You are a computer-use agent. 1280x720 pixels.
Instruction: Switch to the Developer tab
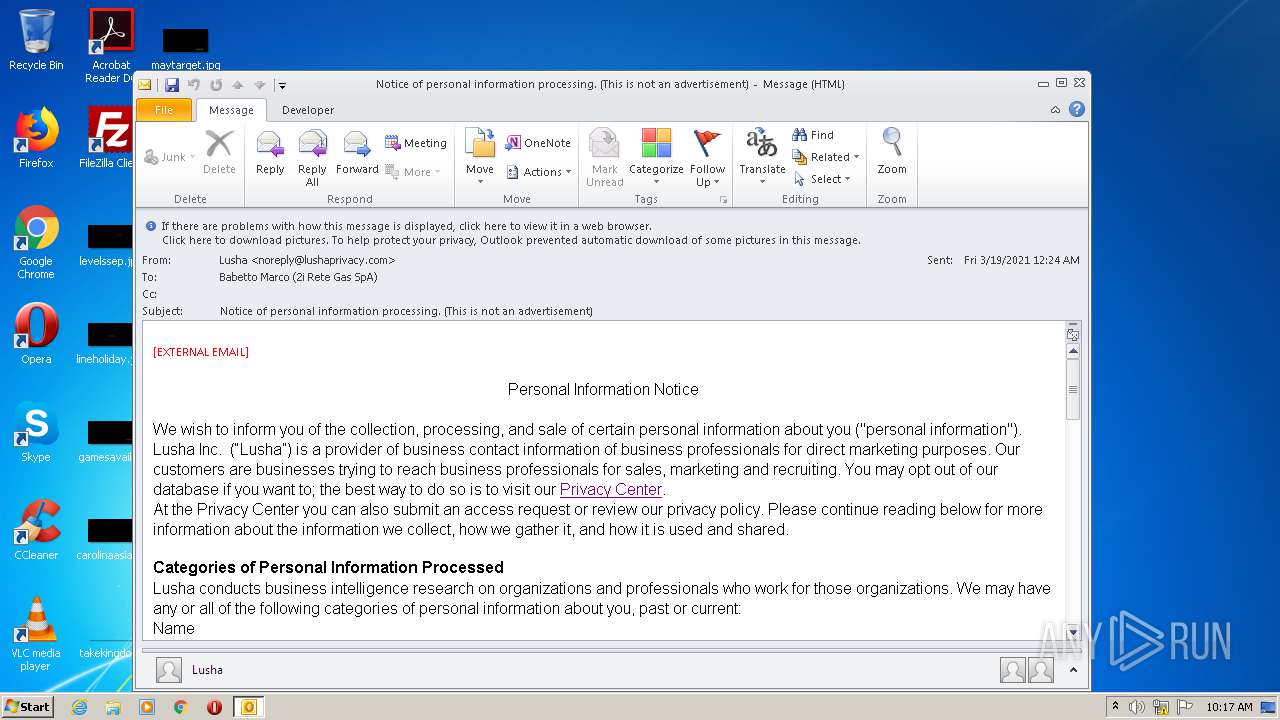[x=308, y=110]
